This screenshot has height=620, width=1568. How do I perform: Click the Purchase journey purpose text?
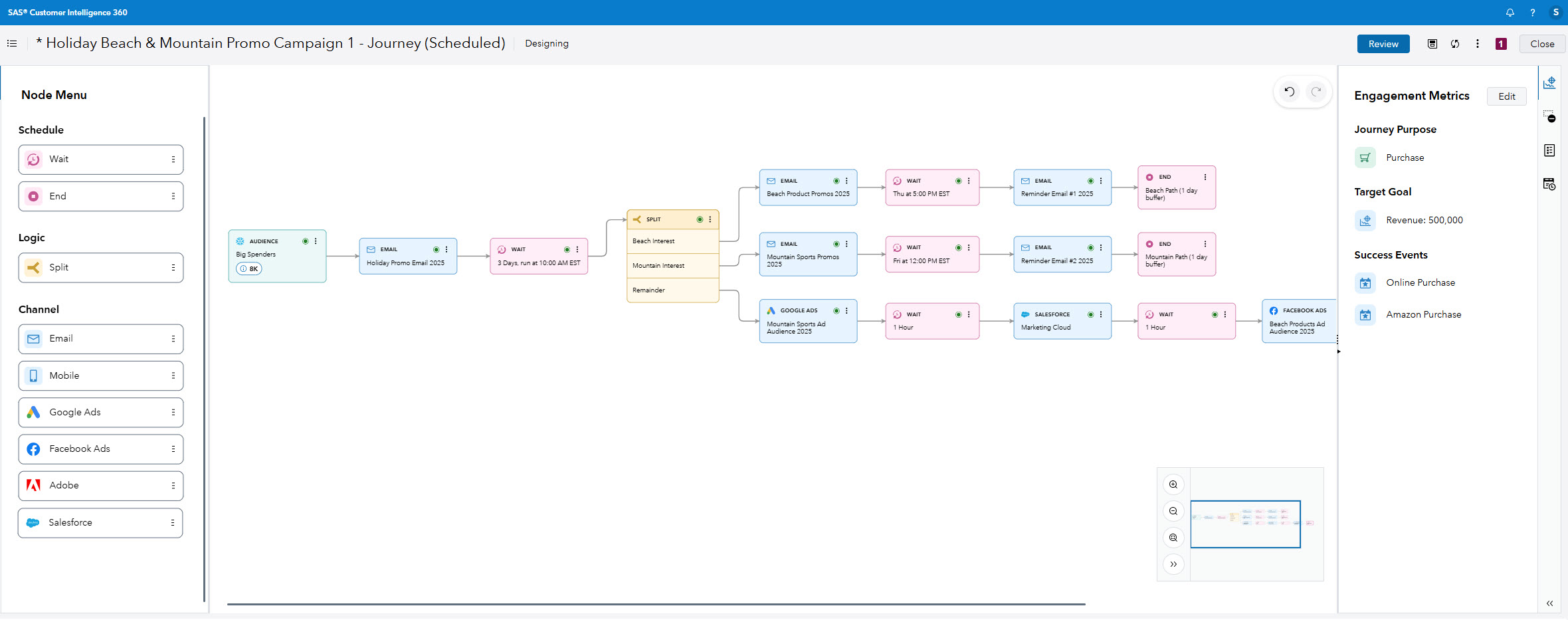[1405, 158]
